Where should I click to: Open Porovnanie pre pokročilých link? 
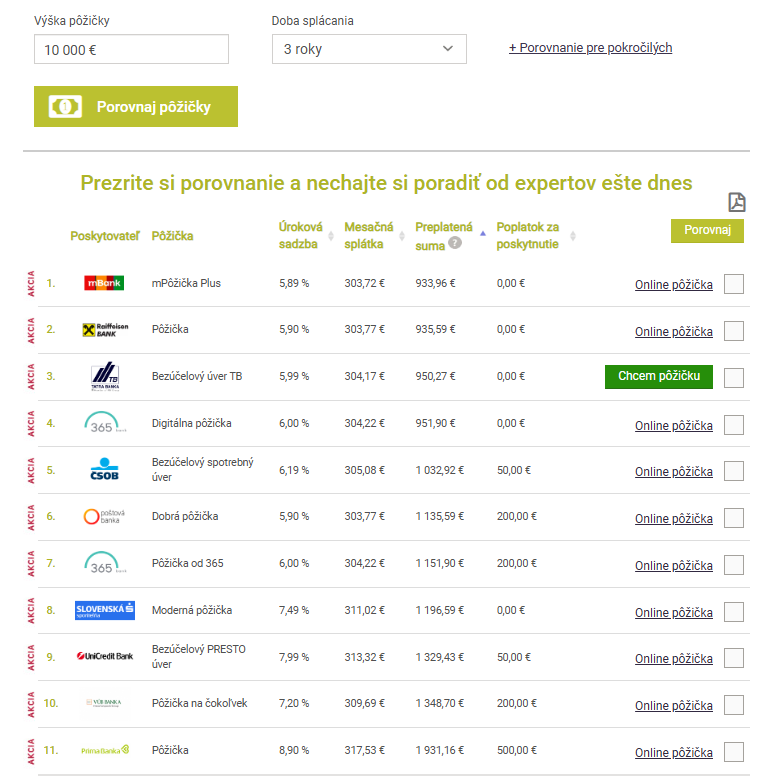point(590,48)
